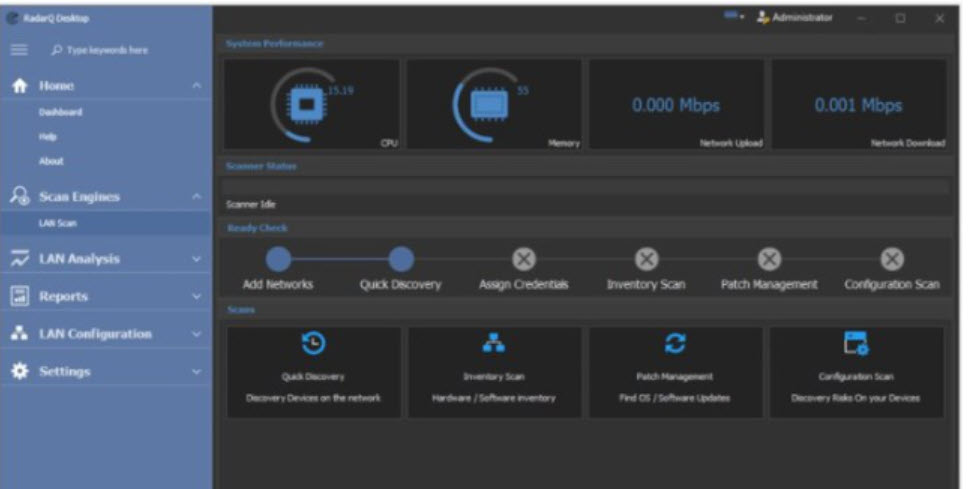The image size is (968, 489).
Task: Click the Network Download 0.001 Mbps panel
Action: click(x=859, y=104)
